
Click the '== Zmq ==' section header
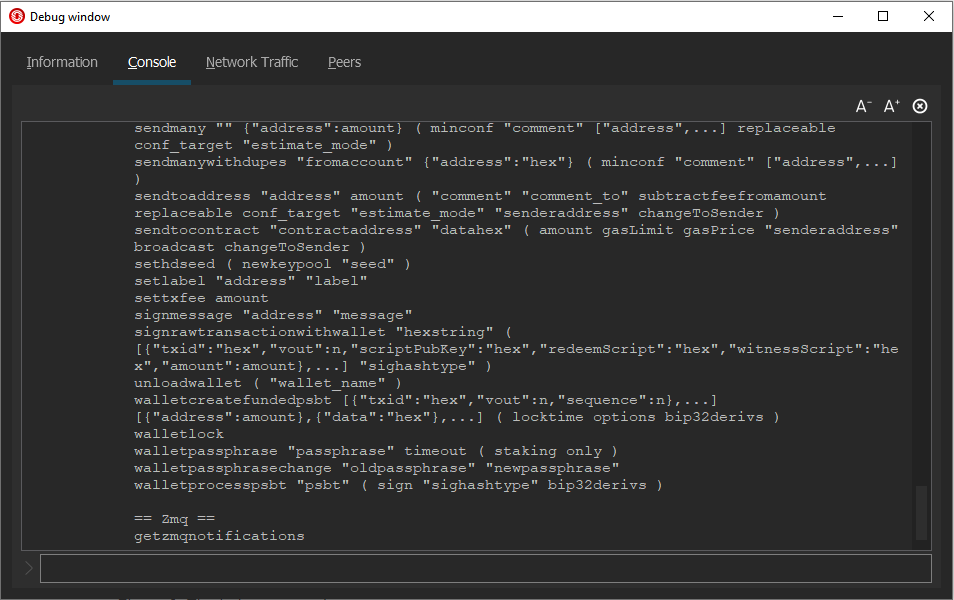pos(175,519)
